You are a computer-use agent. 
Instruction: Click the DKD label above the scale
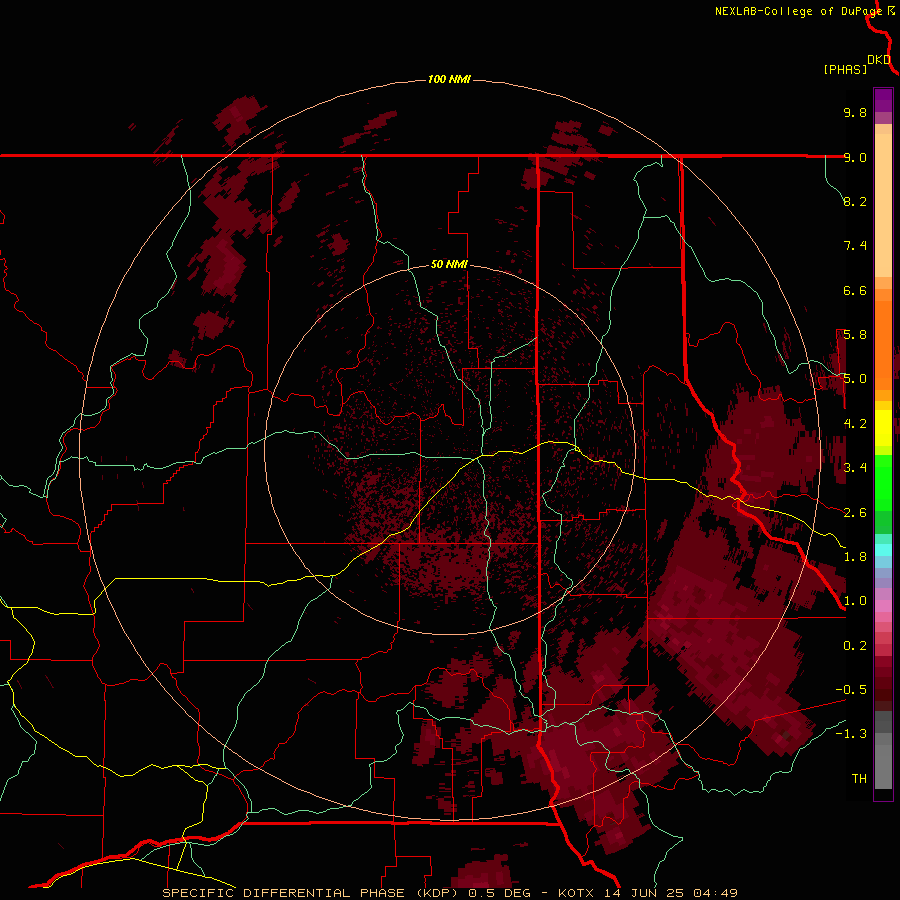coord(879,60)
